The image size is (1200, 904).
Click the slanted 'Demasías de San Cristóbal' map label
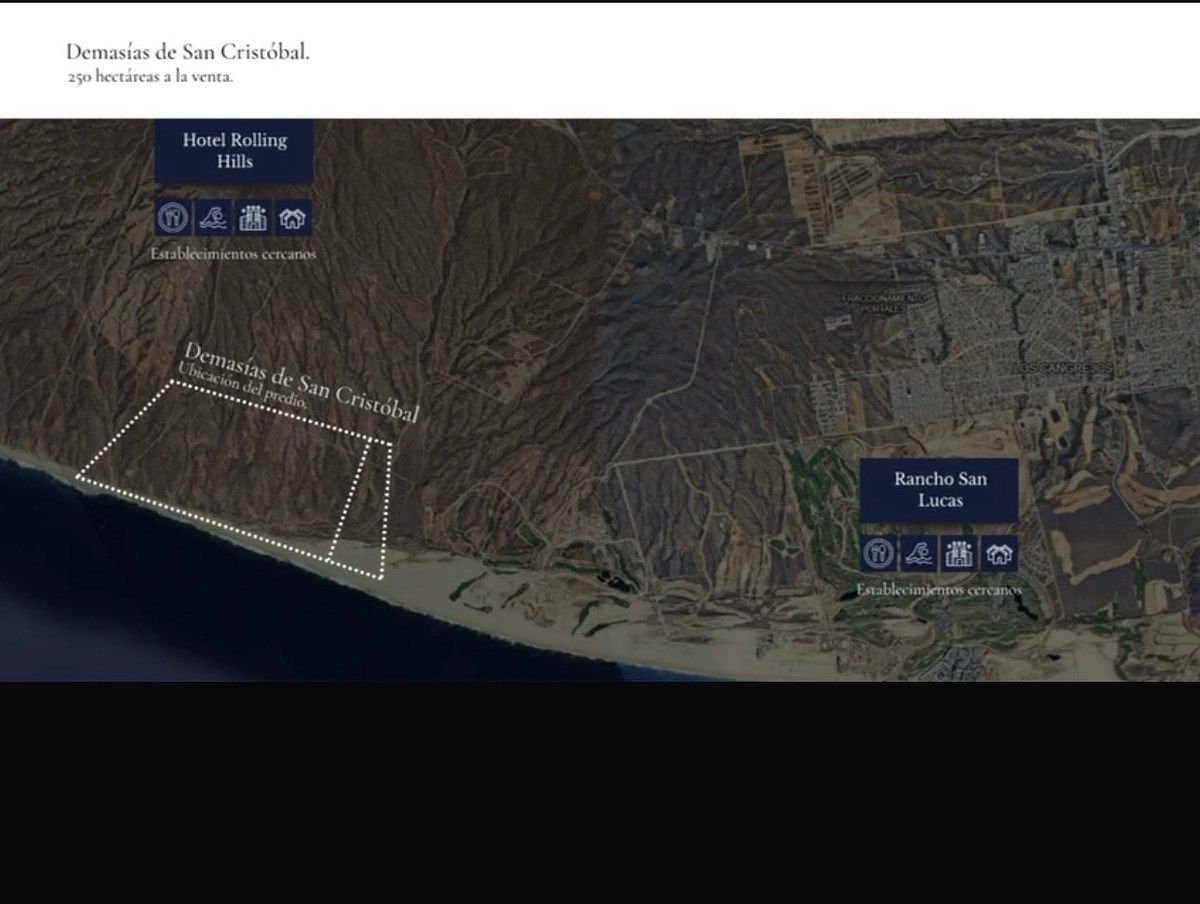pyautogui.click(x=302, y=382)
